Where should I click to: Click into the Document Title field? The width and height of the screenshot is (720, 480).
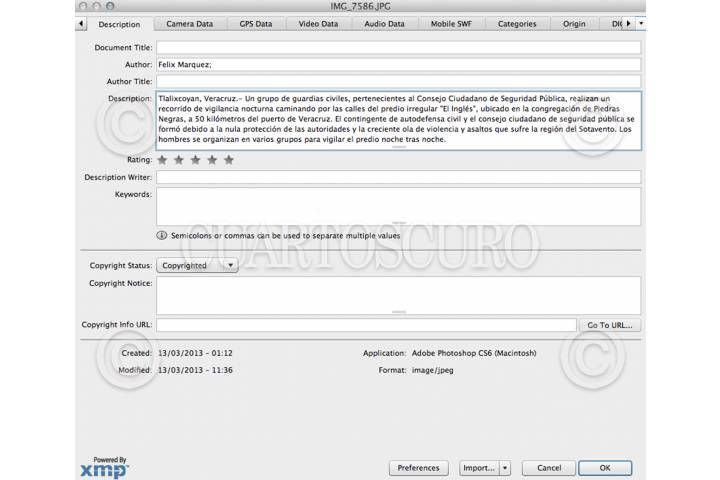pyautogui.click(x=398, y=47)
